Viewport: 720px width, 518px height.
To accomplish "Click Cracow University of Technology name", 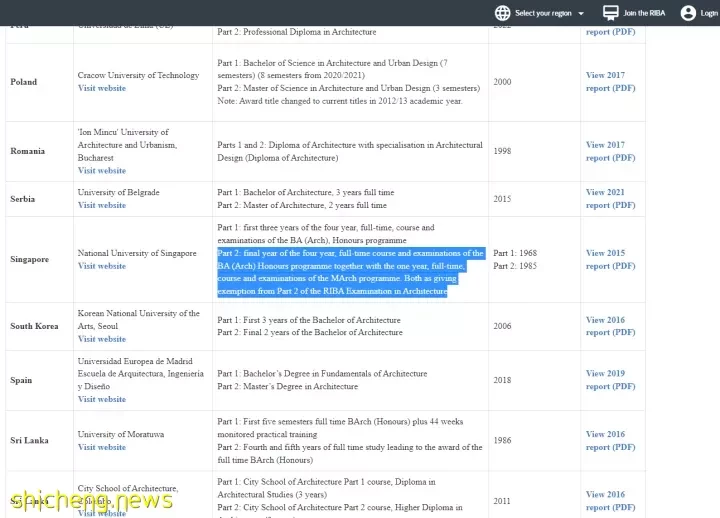I will click(x=138, y=75).
